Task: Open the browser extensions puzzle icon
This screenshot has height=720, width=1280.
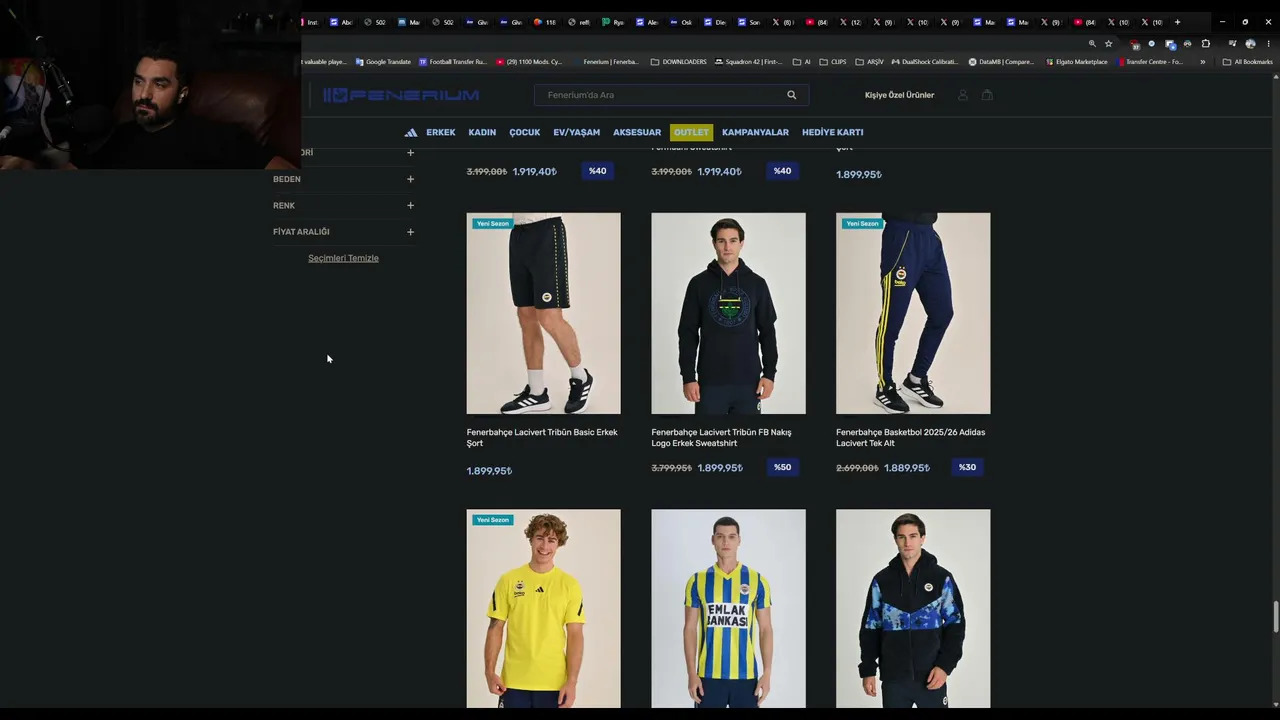Action: tap(1205, 44)
